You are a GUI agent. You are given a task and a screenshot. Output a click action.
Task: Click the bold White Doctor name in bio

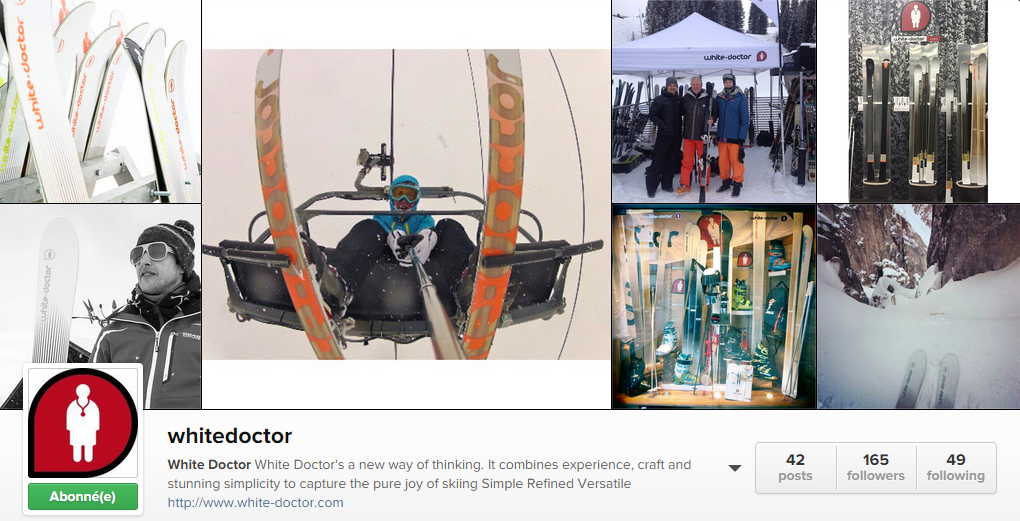coord(209,464)
